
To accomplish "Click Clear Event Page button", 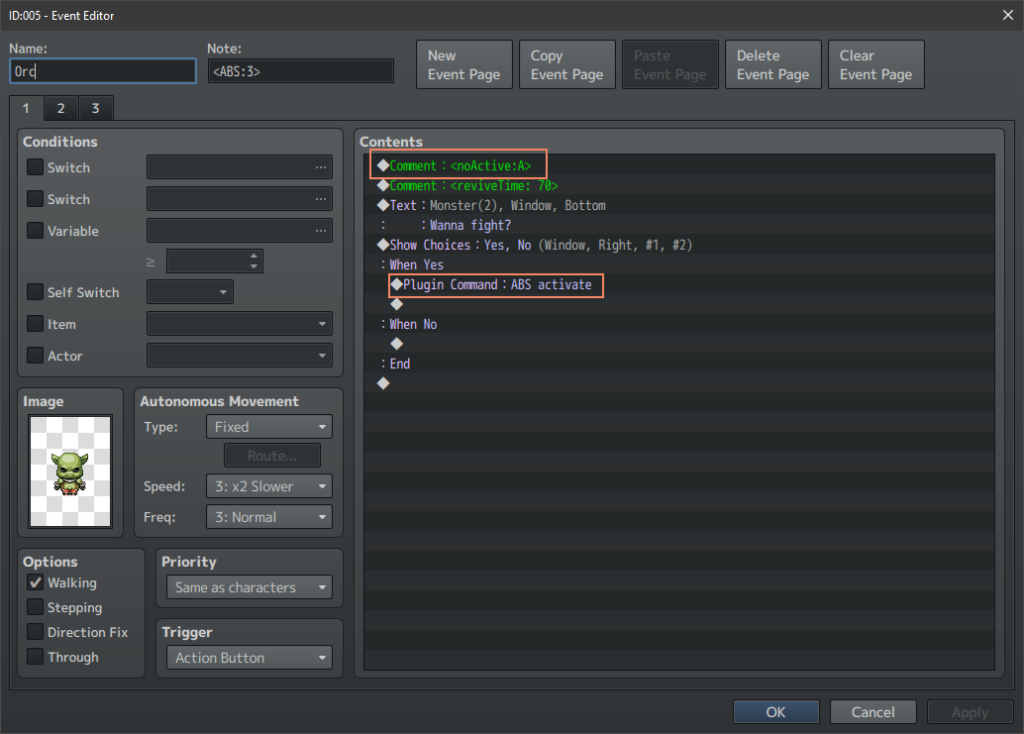I will 876,65.
